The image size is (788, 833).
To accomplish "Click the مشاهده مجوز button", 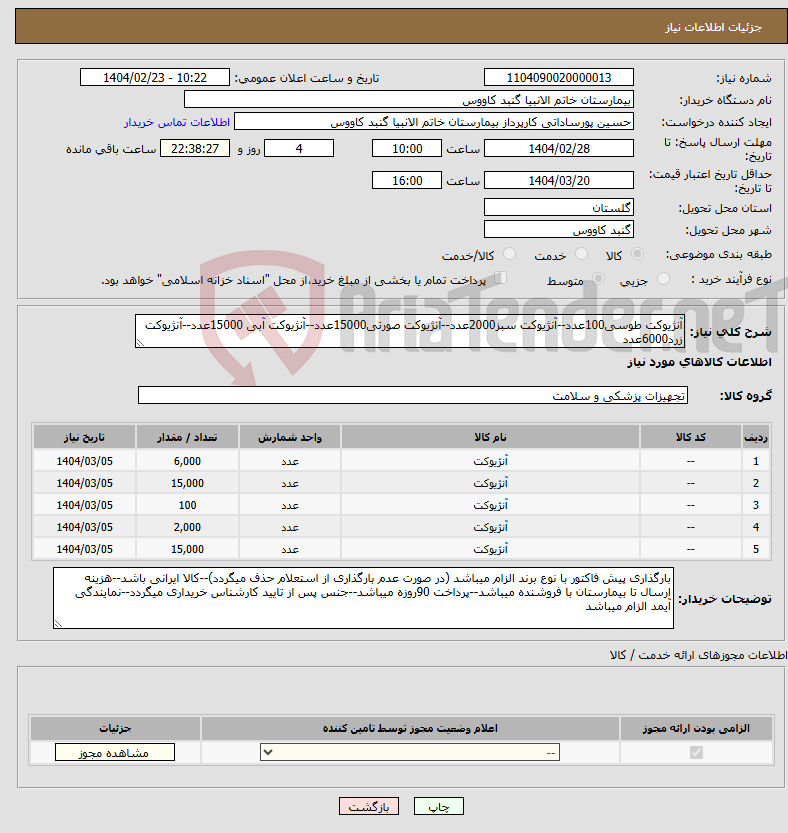I will point(115,752).
